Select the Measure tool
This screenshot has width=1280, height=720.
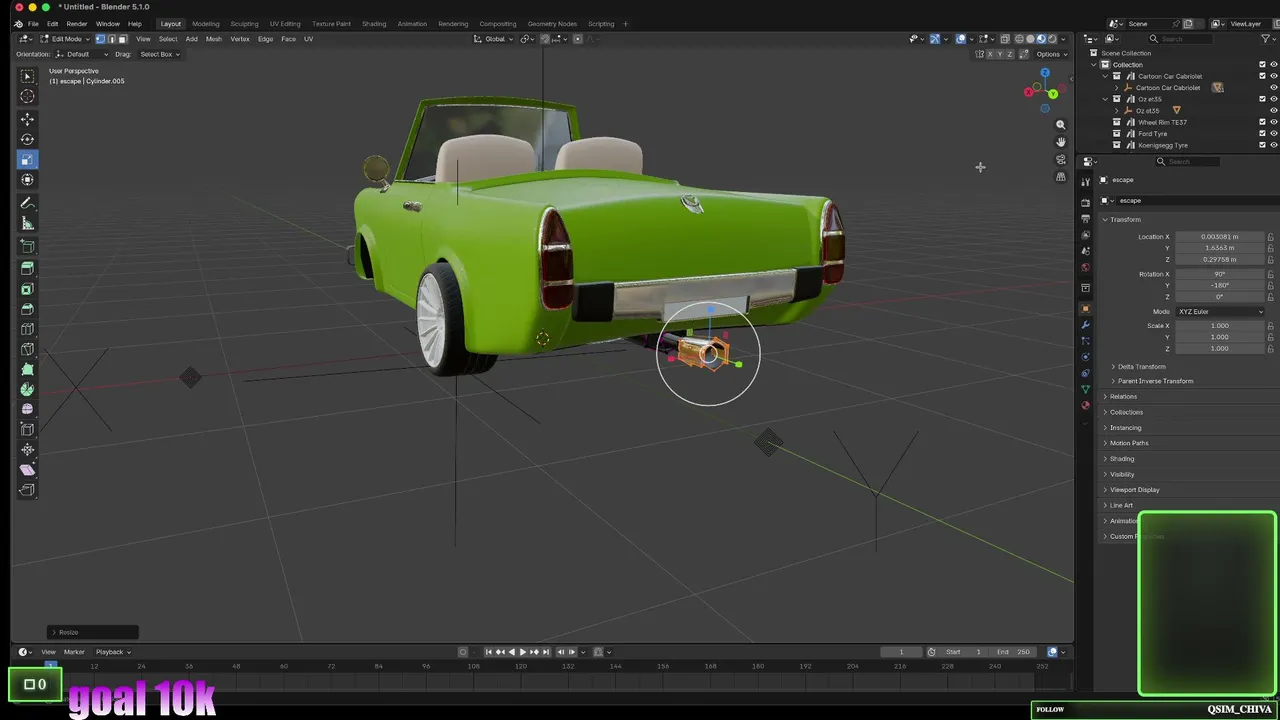tap(27, 224)
